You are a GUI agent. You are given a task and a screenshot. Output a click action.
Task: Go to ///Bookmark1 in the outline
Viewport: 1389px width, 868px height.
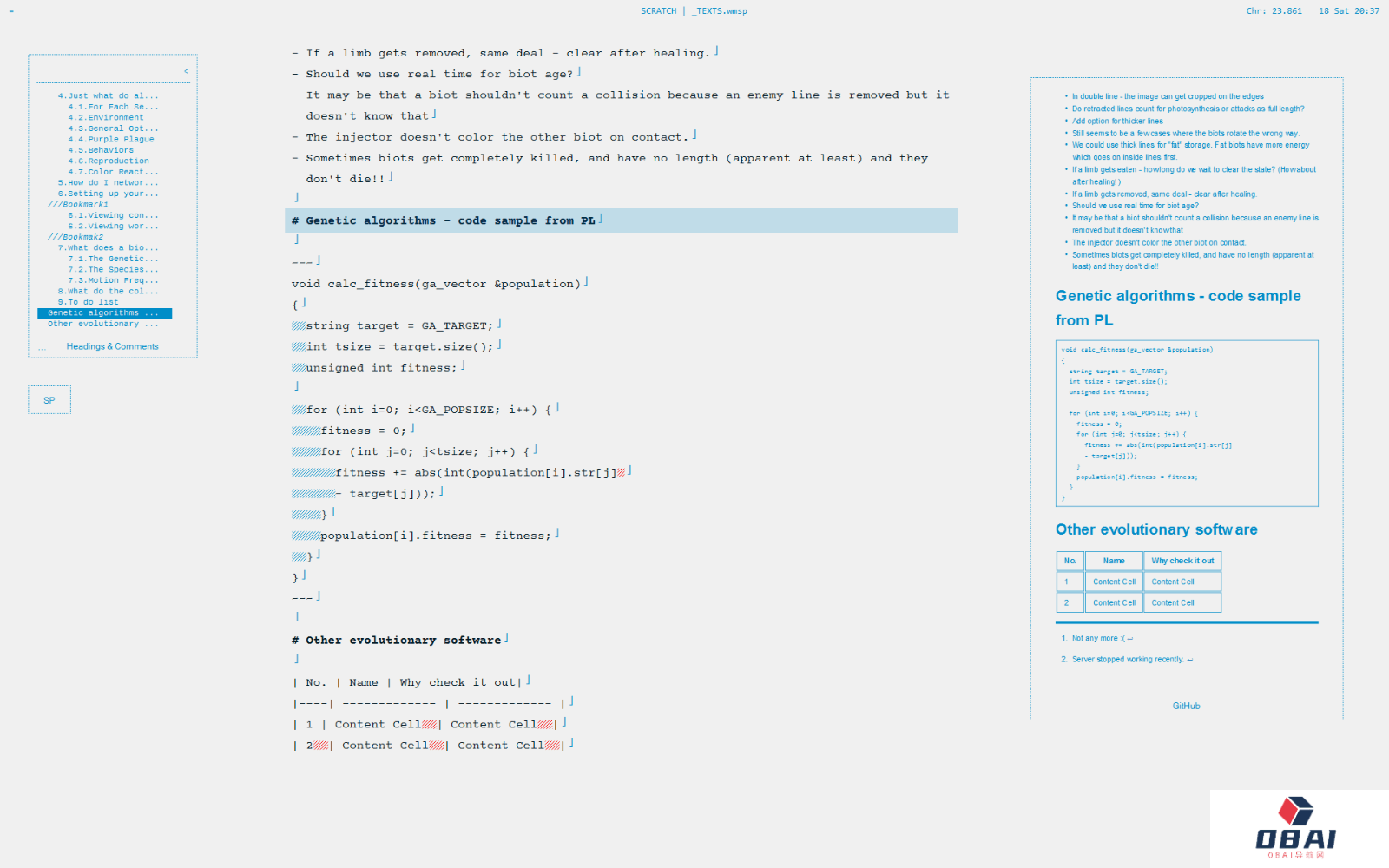[x=78, y=205]
